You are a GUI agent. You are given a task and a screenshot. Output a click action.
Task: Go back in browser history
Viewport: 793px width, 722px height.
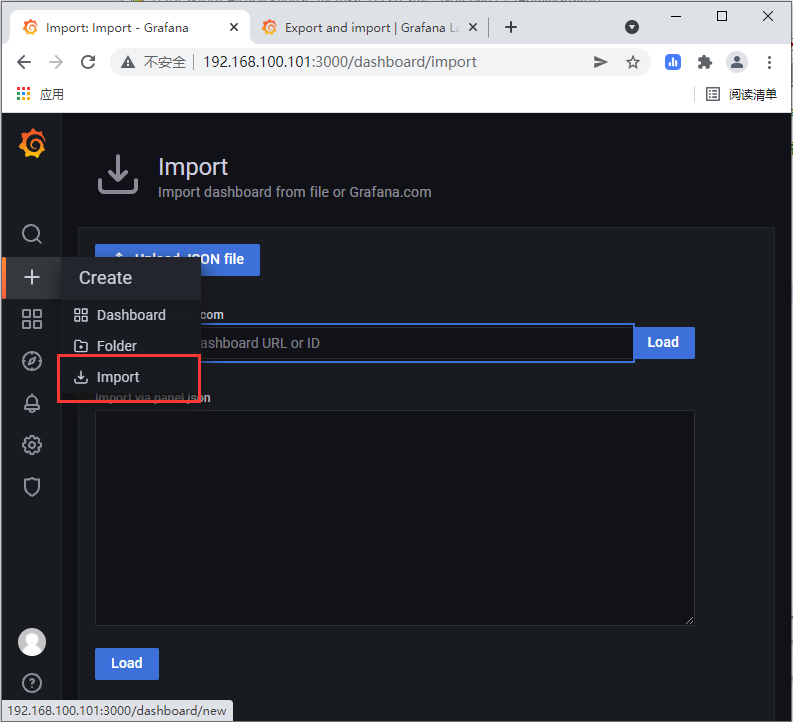click(x=24, y=62)
